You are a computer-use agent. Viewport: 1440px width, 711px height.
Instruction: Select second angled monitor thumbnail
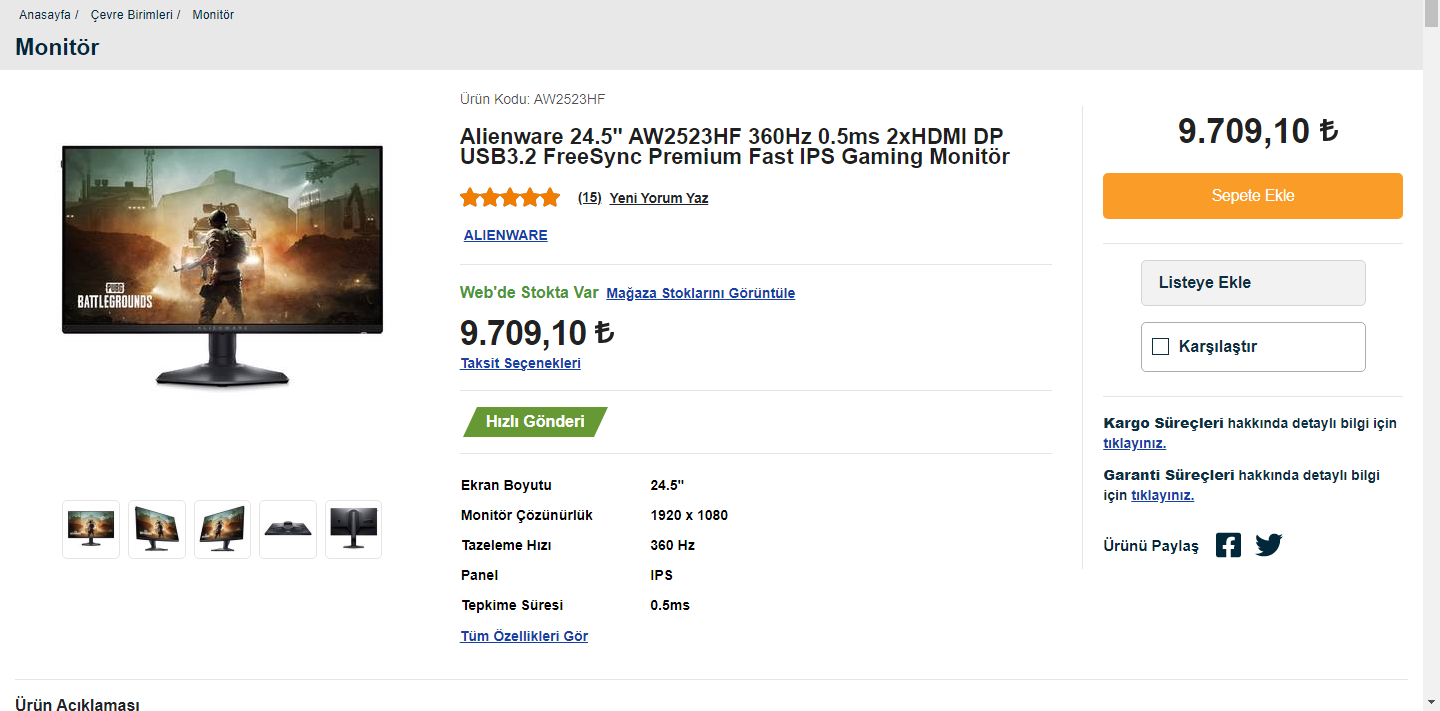coord(157,529)
